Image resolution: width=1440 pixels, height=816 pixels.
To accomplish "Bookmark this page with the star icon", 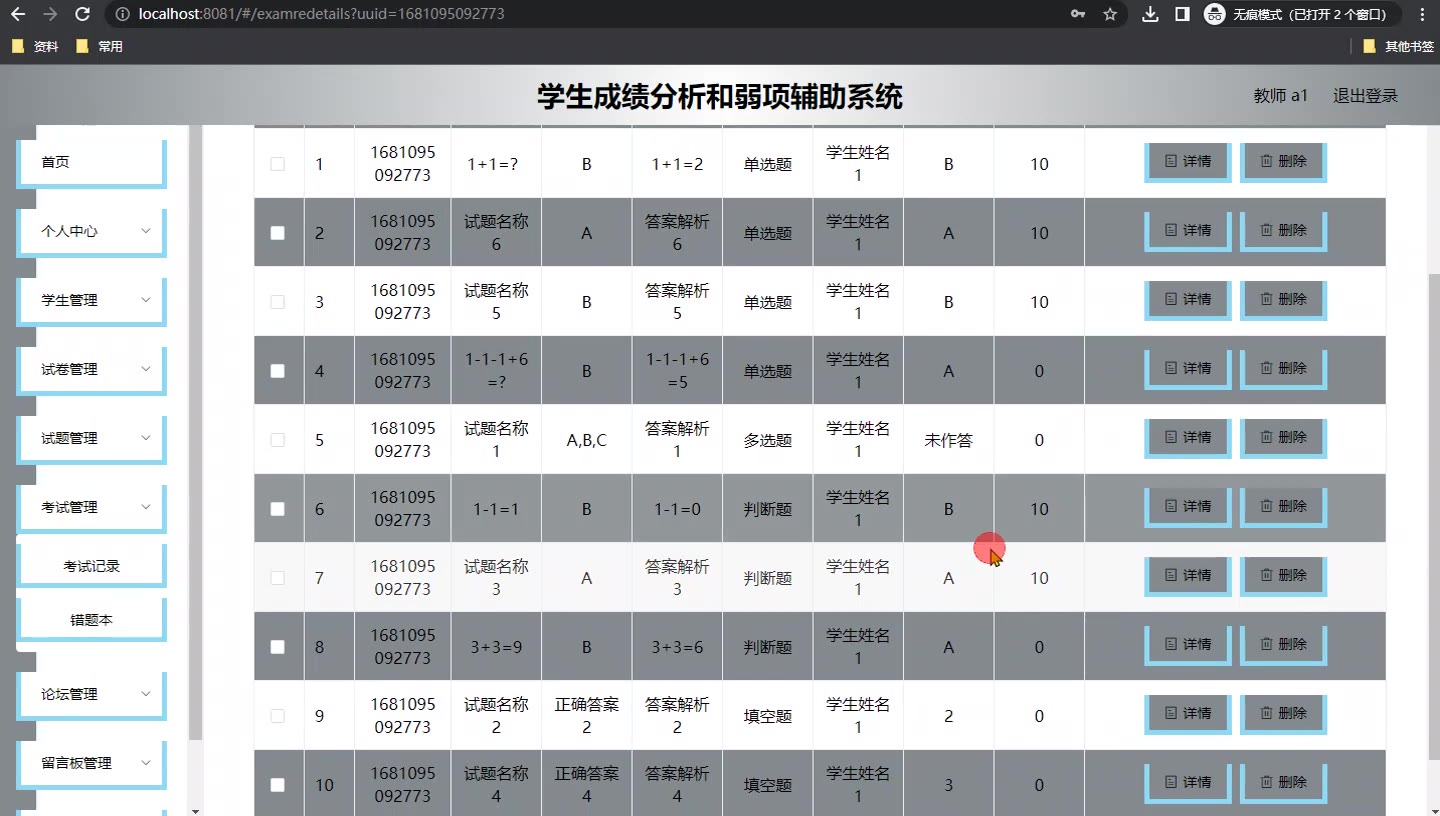I will (x=1110, y=14).
